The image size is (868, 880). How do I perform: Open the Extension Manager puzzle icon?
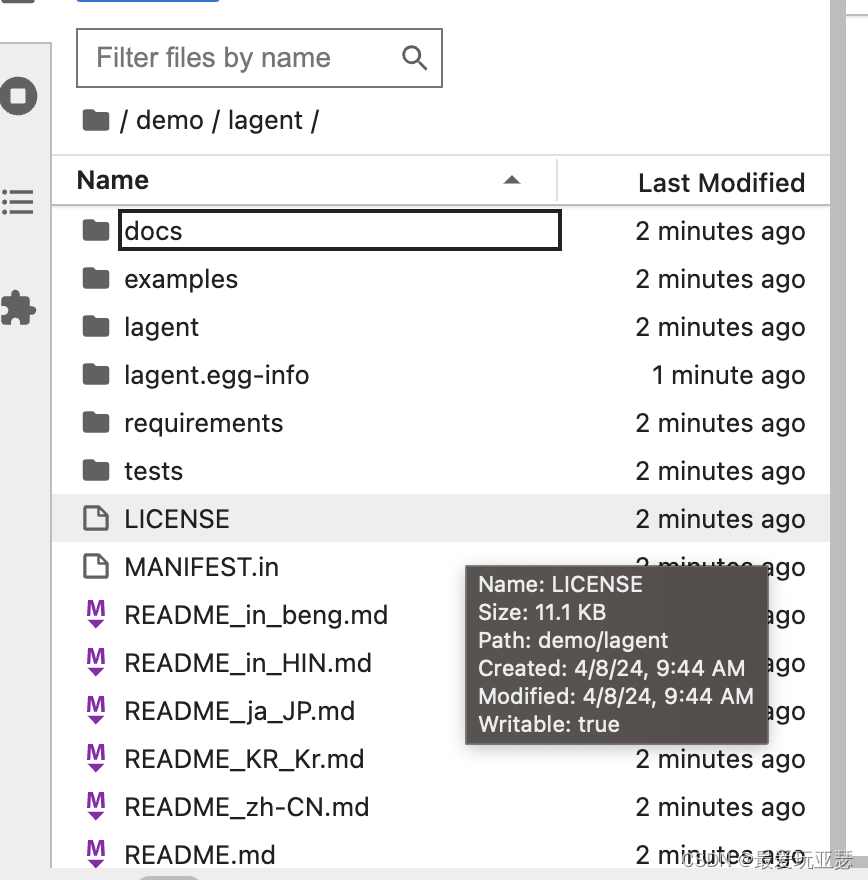coord(18,308)
